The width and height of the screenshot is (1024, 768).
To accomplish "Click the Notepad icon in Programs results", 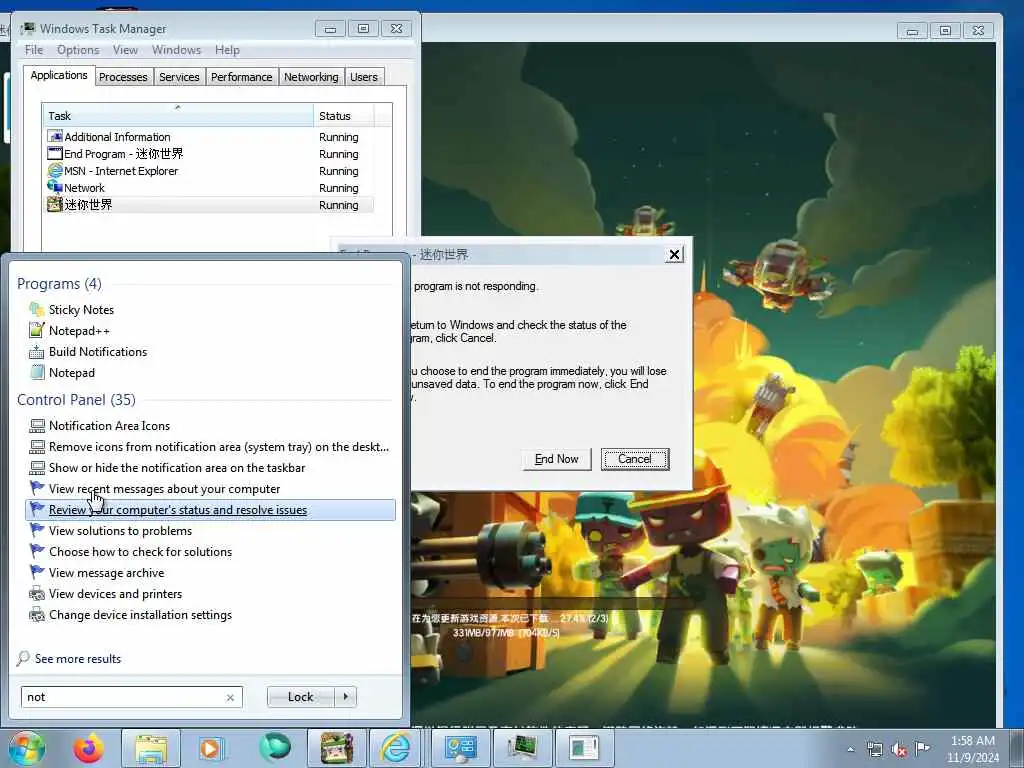I will click(37, 372).
